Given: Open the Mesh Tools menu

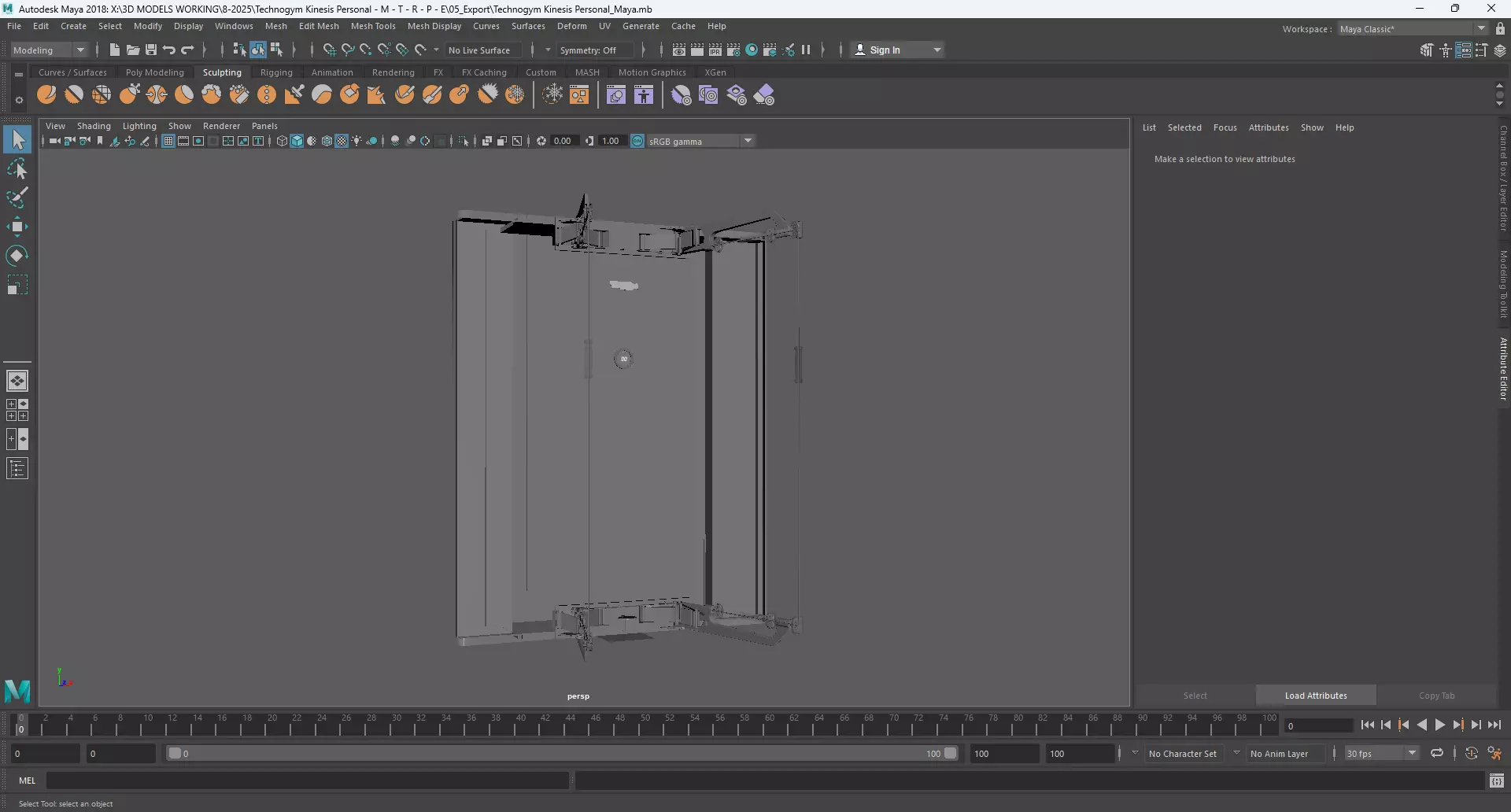Looking at the screenshot, I should click(x=373, y=26).
